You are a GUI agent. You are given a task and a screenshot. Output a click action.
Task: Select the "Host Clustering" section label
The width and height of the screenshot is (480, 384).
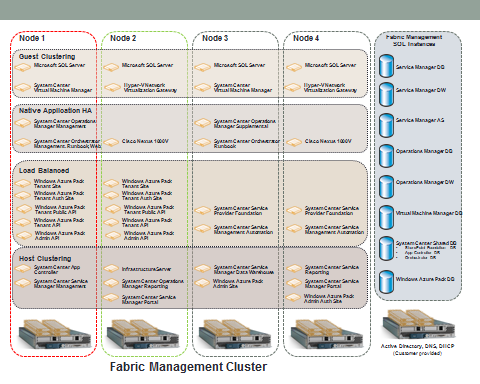click(x=45, y=259)
